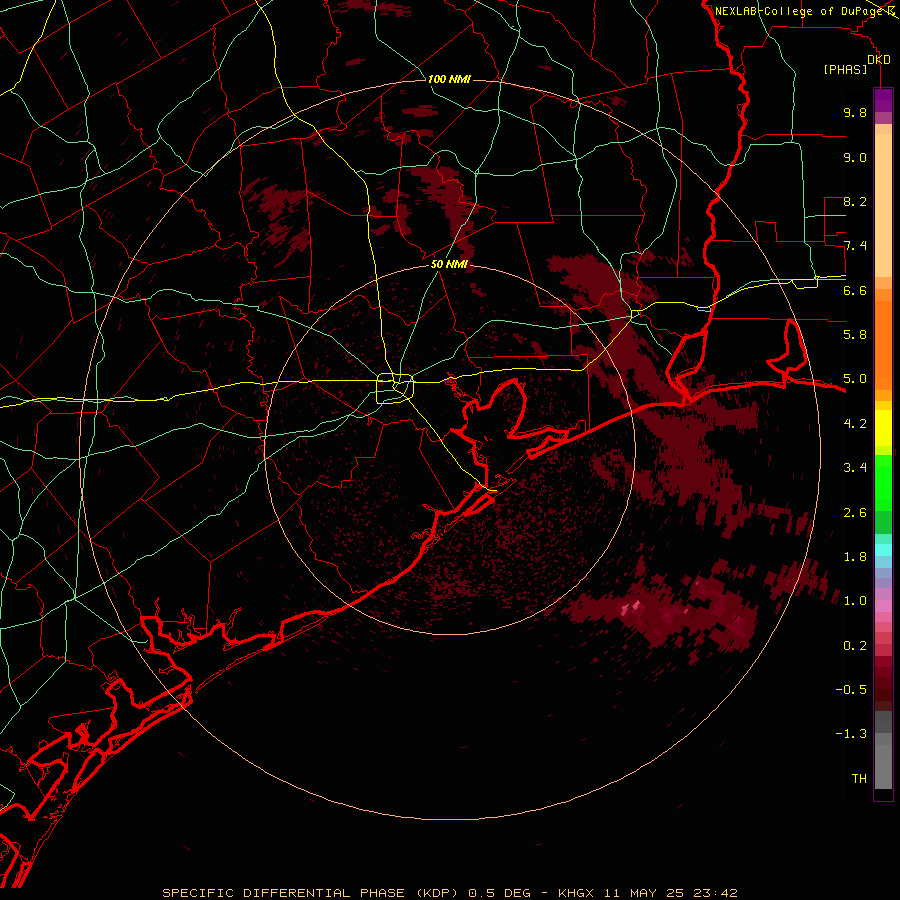Pick the yellow segment of the color bar
The width and height of the screenshot is (900, 900).
point(883,428)
